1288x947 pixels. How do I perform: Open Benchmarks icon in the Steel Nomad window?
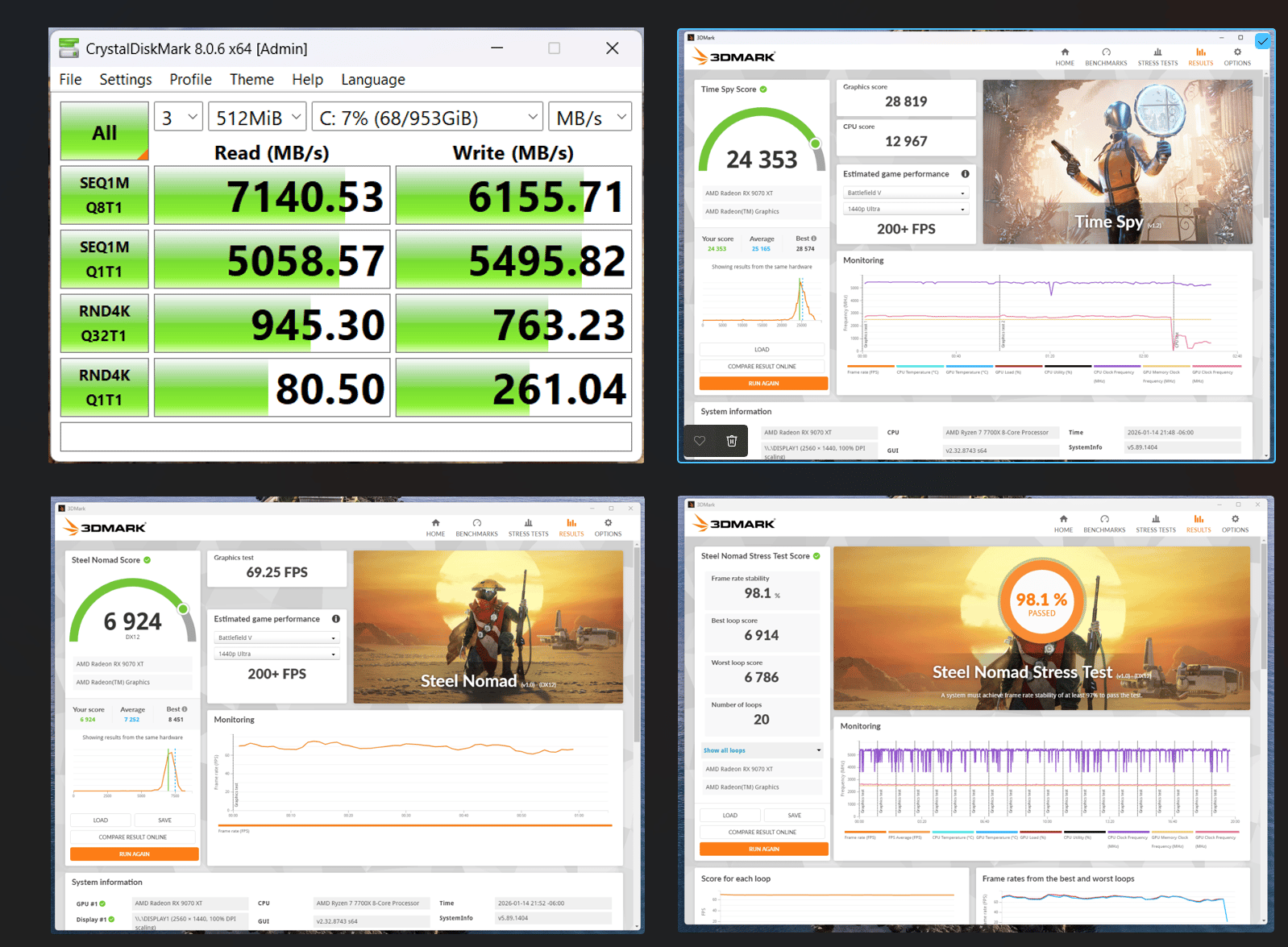476,523
